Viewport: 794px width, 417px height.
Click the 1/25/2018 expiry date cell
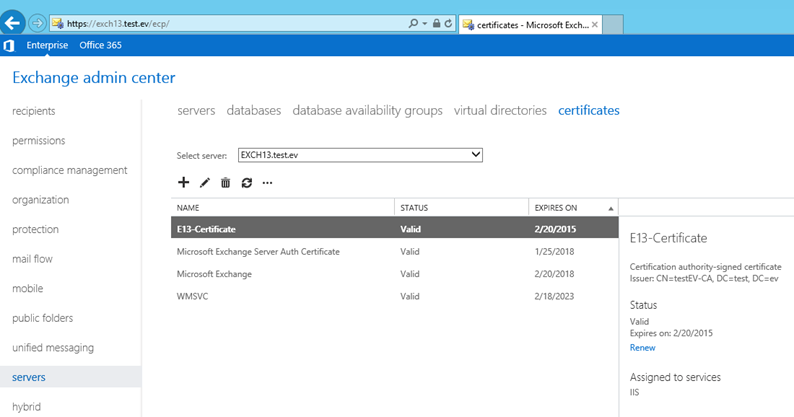(554, 251)
